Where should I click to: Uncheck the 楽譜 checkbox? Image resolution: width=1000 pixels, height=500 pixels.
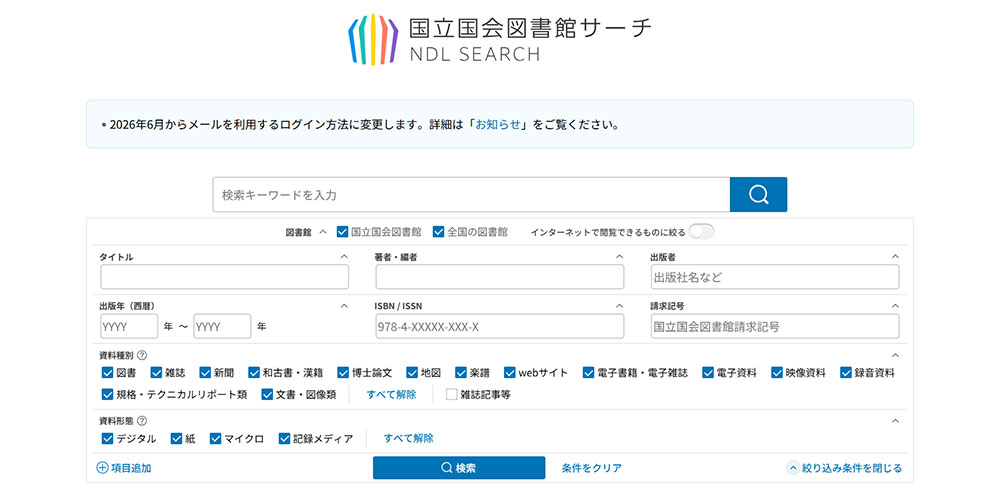coord(461,372)
